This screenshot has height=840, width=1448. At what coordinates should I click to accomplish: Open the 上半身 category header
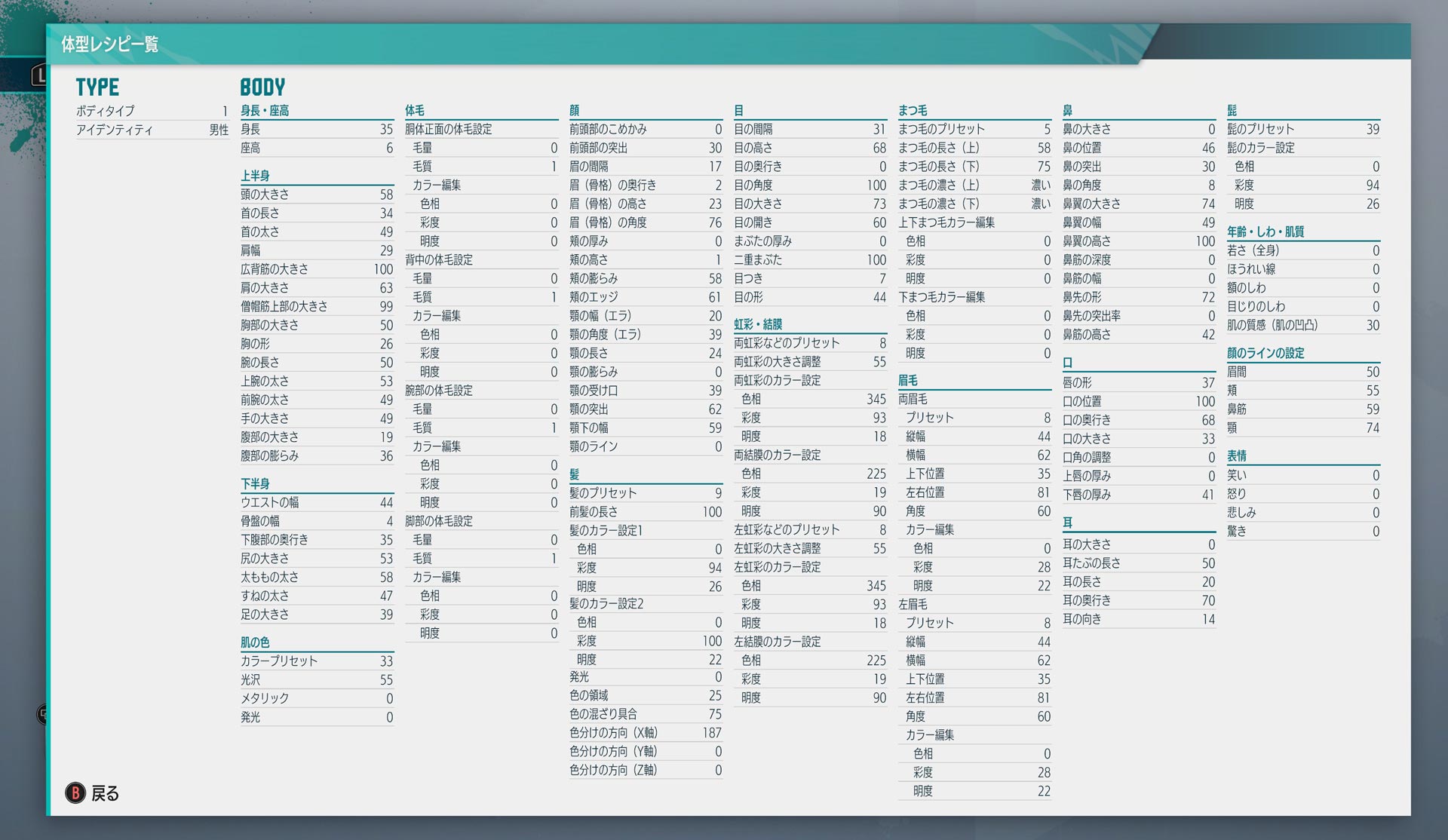click(256, 176)
